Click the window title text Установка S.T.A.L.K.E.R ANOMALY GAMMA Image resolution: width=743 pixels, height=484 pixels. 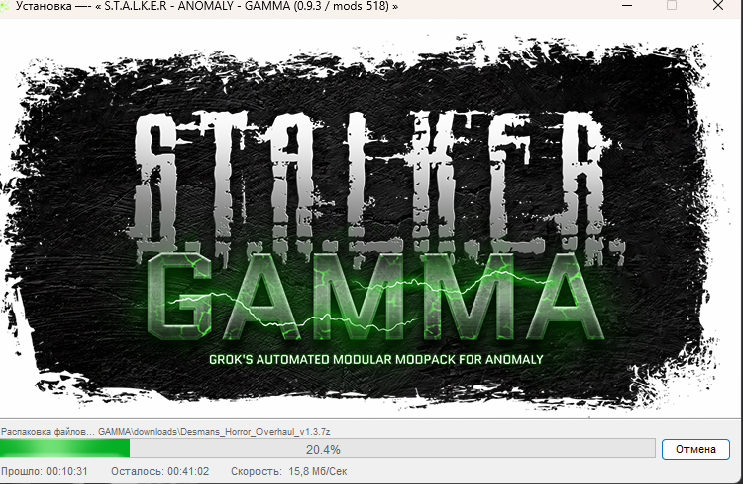tap(207, 7)
